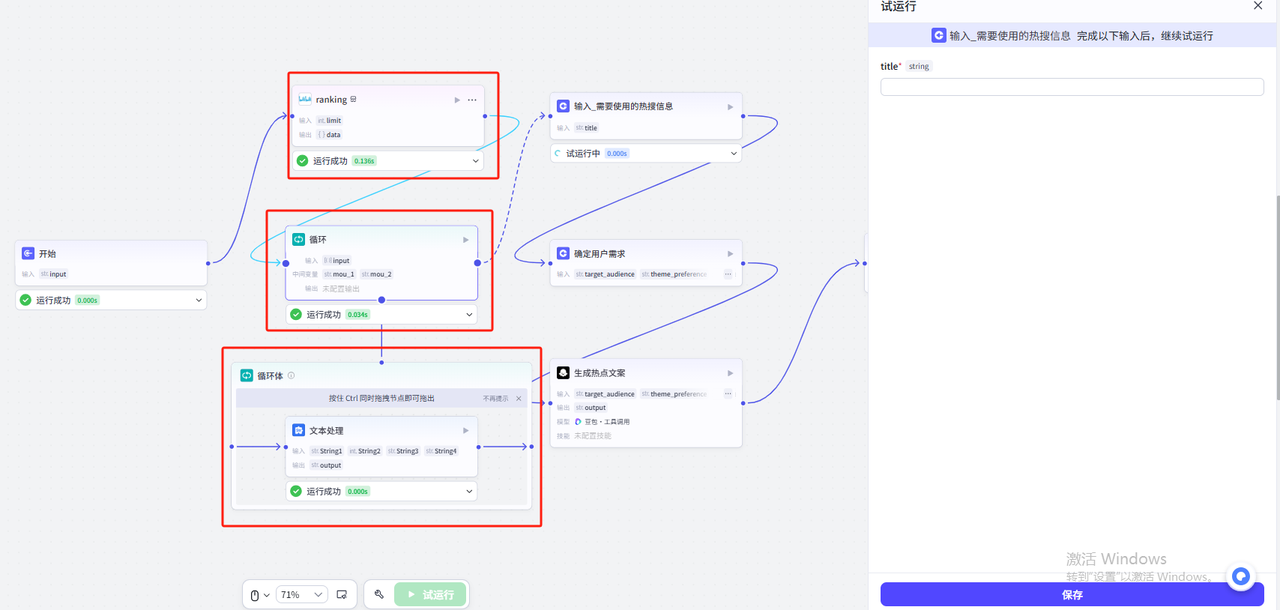Click the 试运行 button in bottom toolbar
This screenshot has height=610, width=1280.
[431, 595]
